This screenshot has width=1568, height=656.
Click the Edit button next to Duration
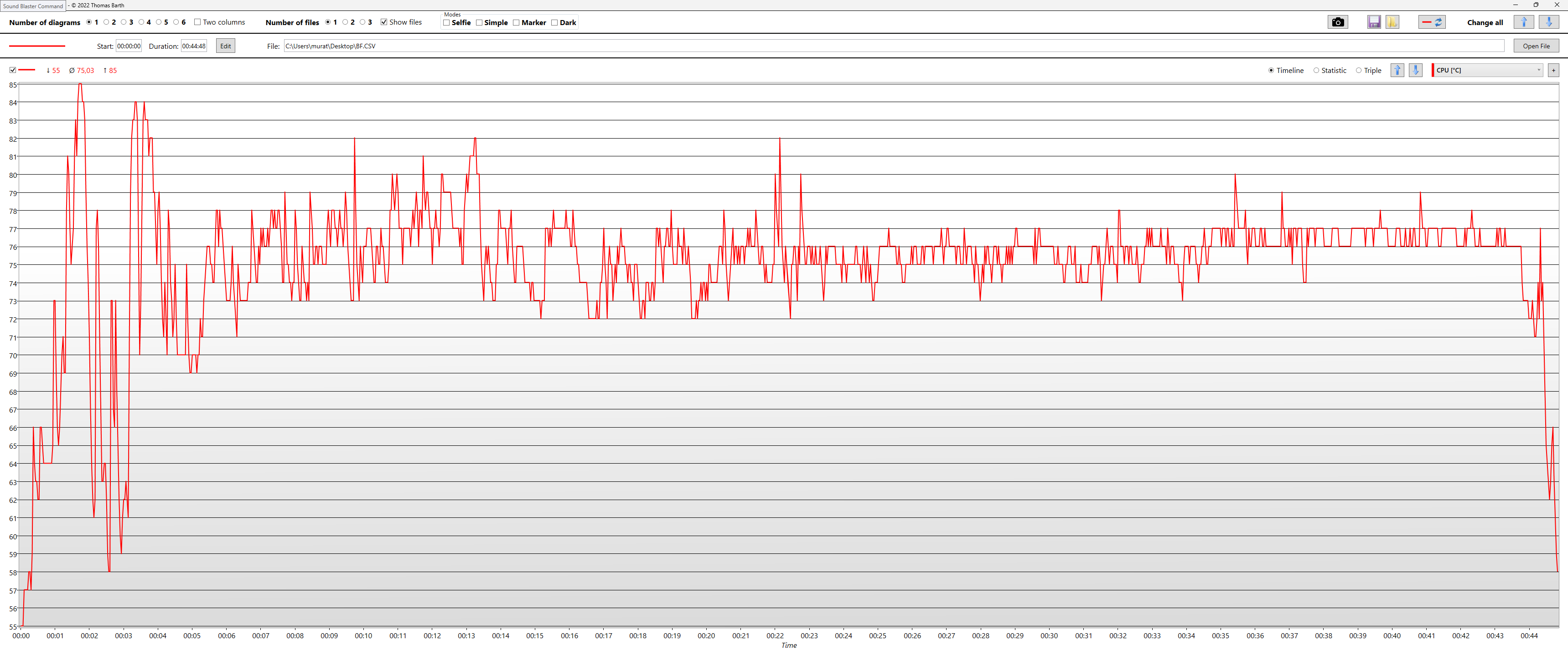(x=225, y=46)
